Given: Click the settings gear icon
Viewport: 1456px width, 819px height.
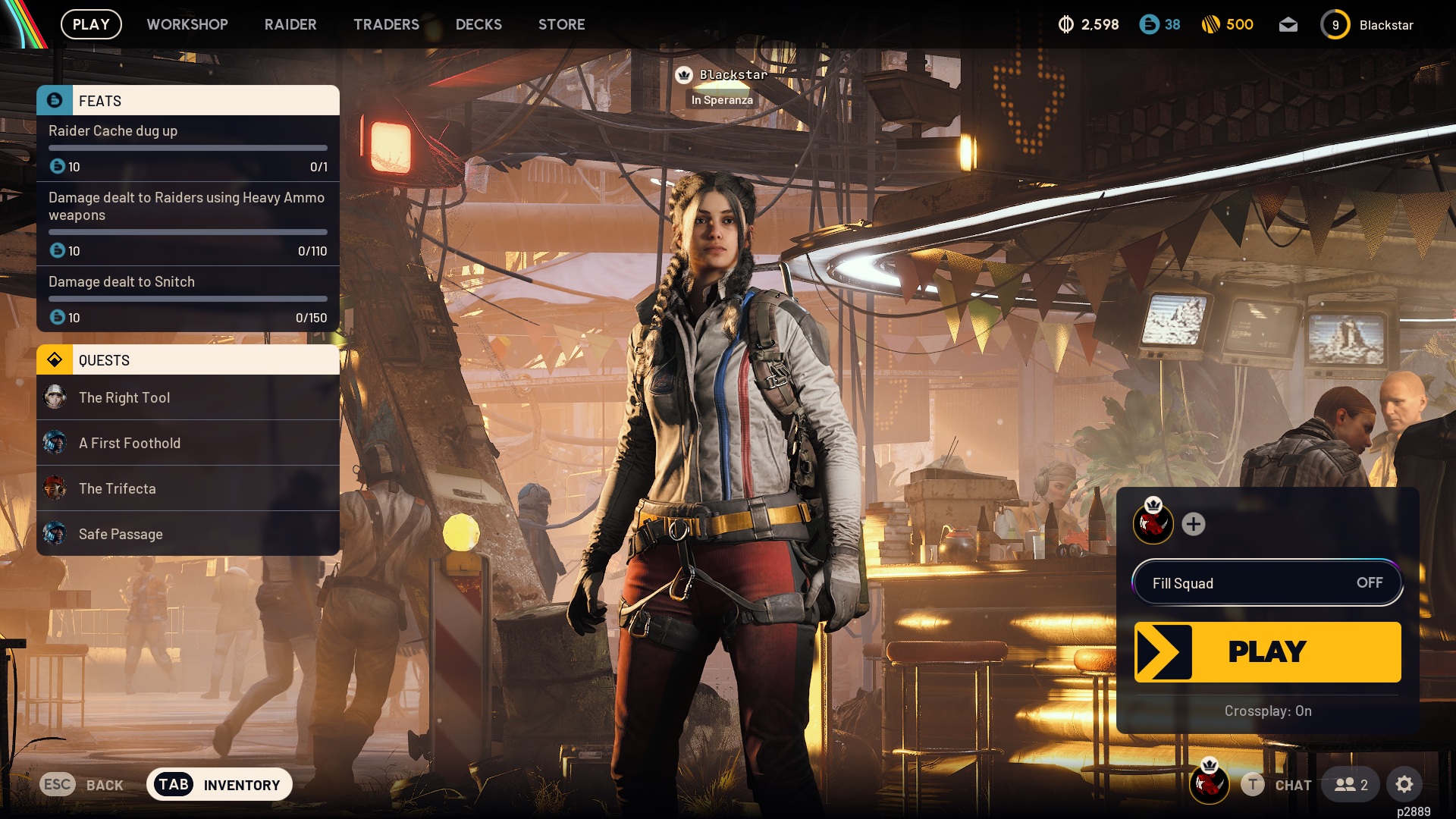Looking at the screenshot, I should coord(1404,784).
